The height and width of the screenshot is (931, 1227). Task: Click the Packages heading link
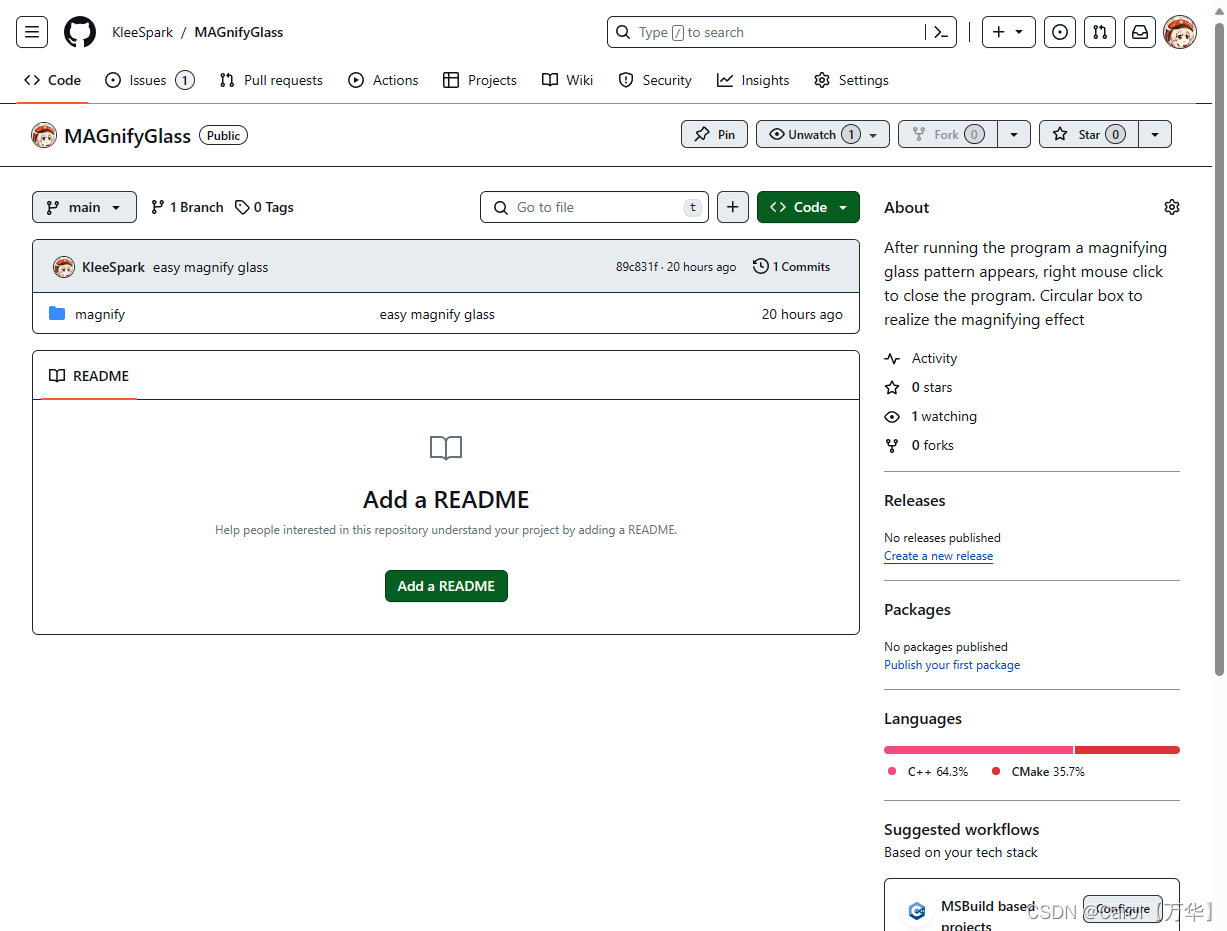(917, 609)
